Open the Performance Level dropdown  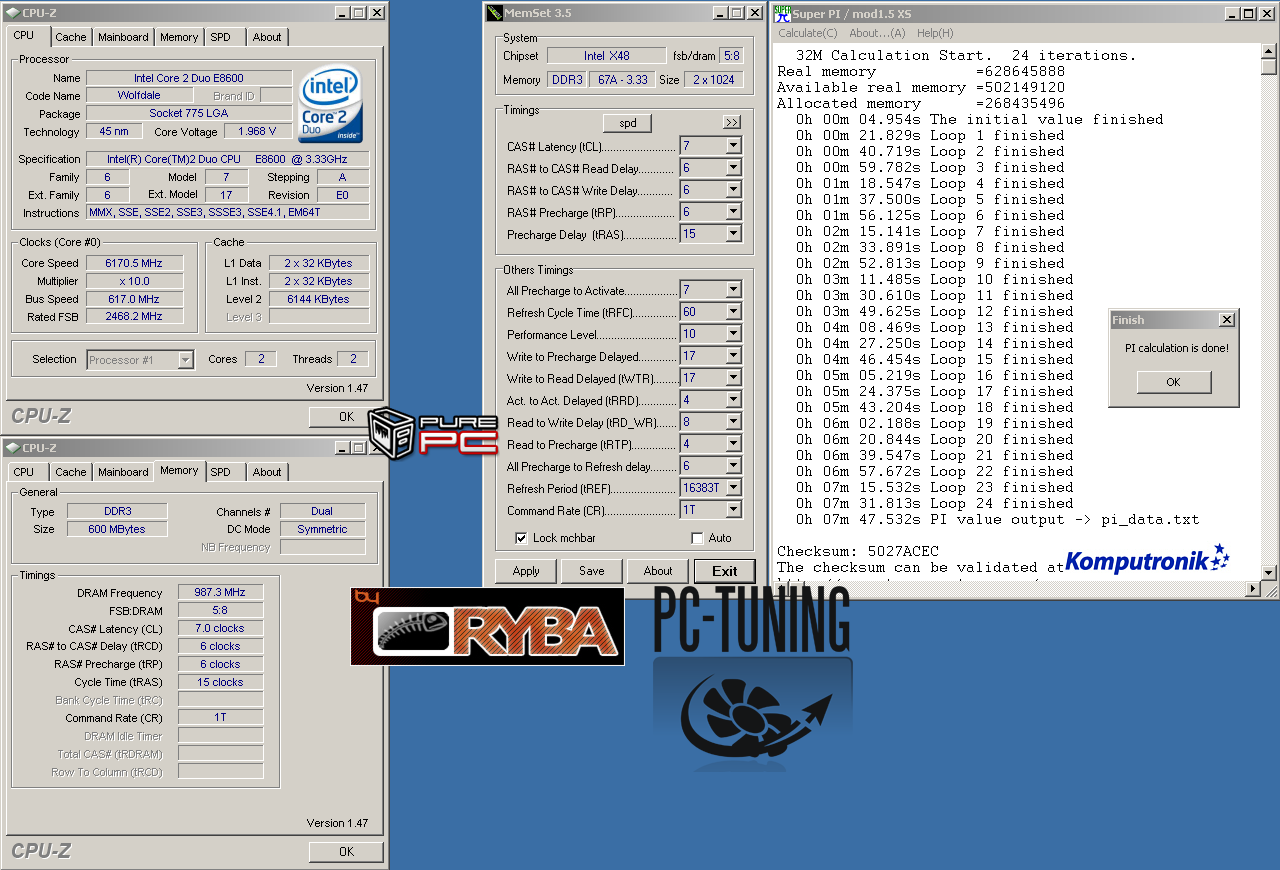tap(734, 334)
